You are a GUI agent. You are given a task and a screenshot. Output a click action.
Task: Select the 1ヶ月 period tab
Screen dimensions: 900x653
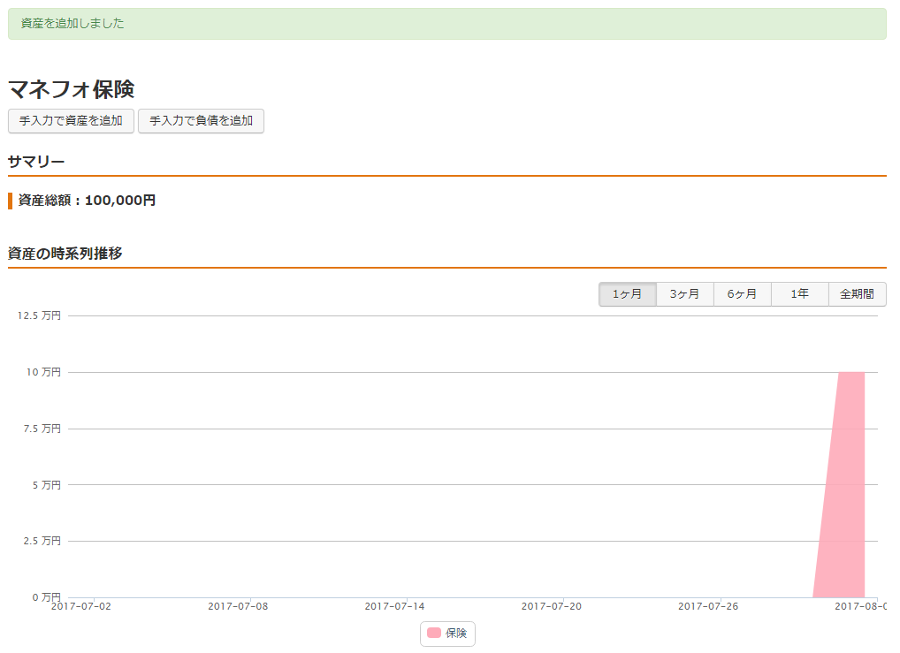tap(627, 294)
